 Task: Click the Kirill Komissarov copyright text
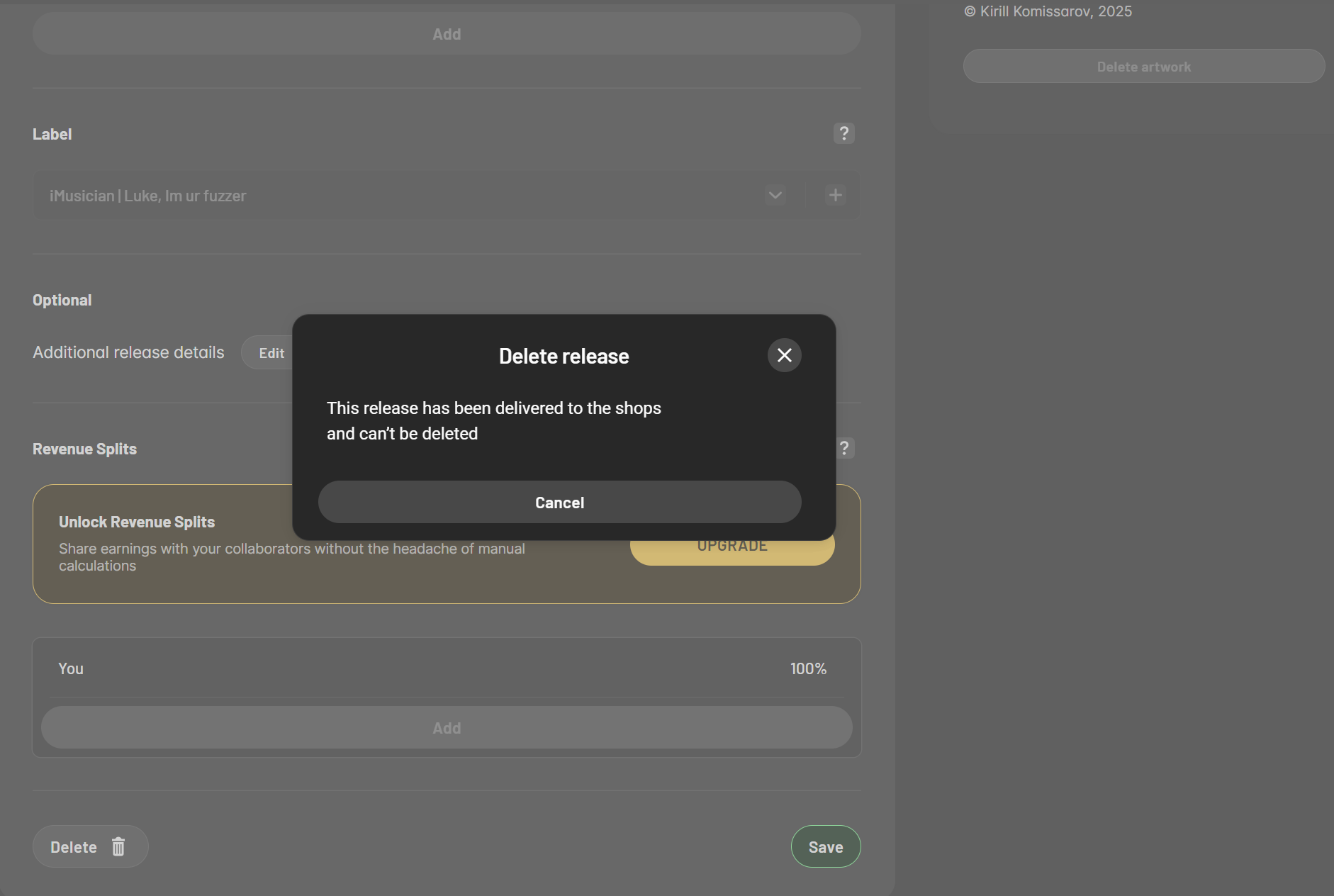[x=1048, y=11]
